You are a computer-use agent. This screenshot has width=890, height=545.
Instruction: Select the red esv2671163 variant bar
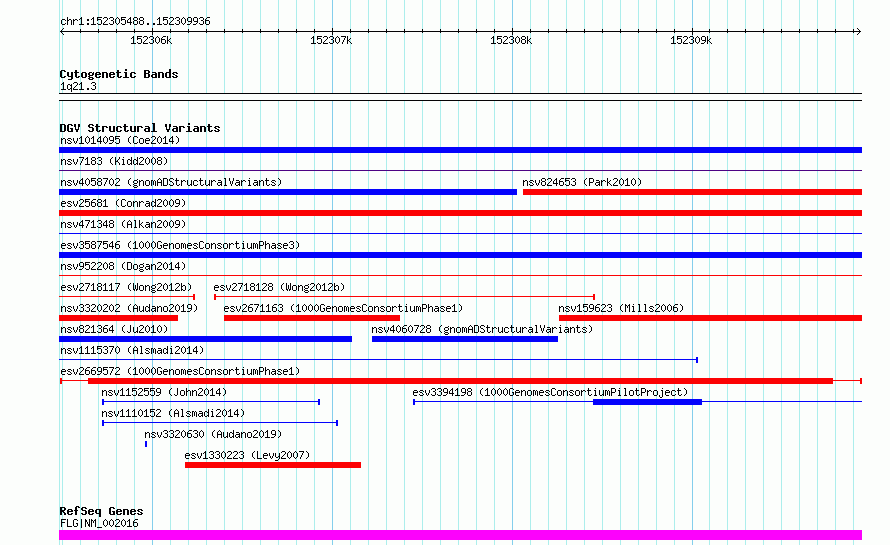click(312, 318)
